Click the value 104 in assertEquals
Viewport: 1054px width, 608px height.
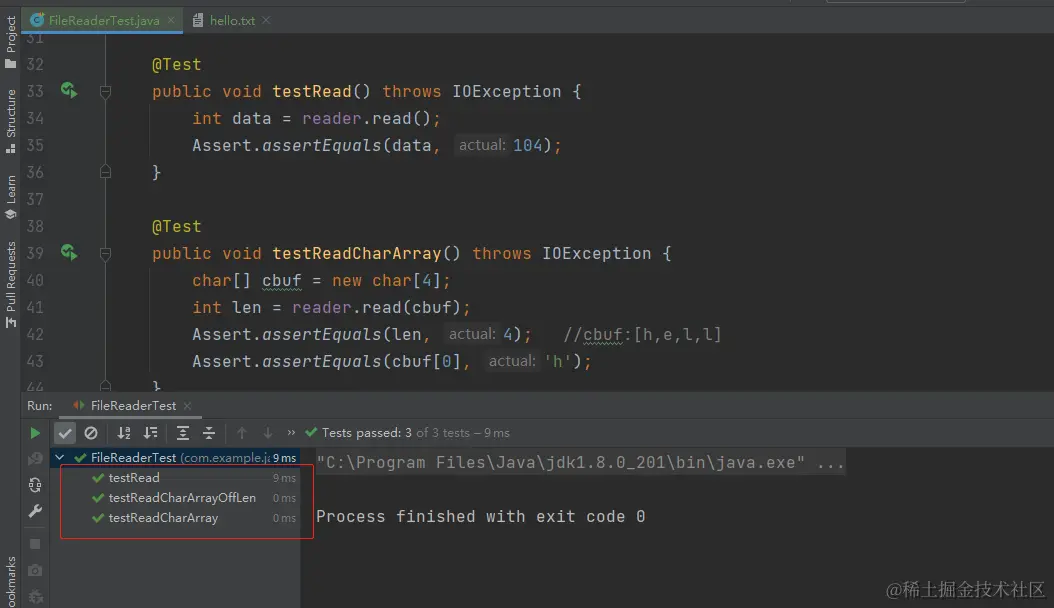coord(527,145)
